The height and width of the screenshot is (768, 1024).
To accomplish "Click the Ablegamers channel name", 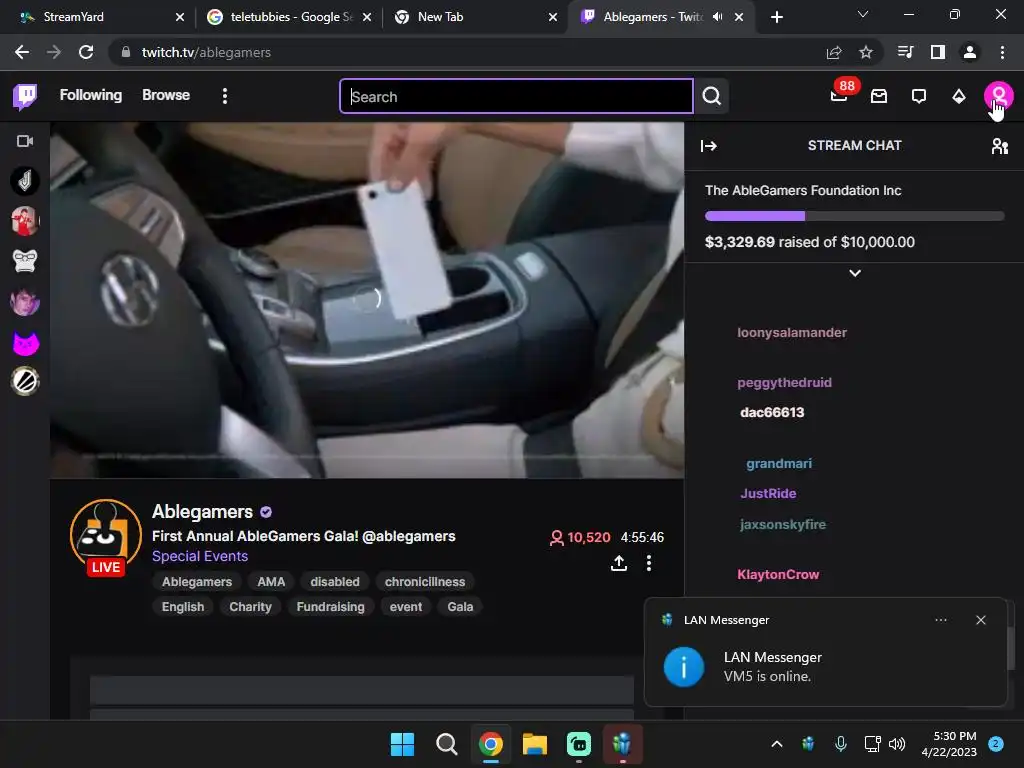I will click(x=202, y=512).
